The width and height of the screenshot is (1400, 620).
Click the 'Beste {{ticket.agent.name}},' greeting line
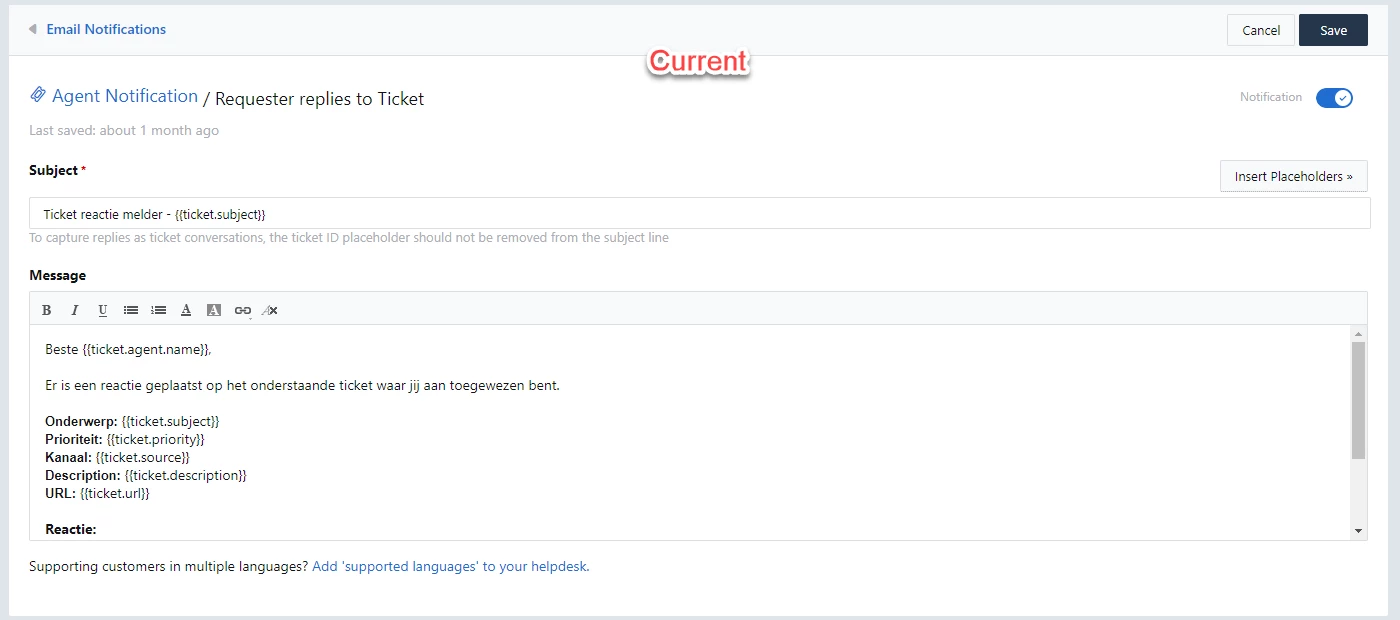[129, 349]
